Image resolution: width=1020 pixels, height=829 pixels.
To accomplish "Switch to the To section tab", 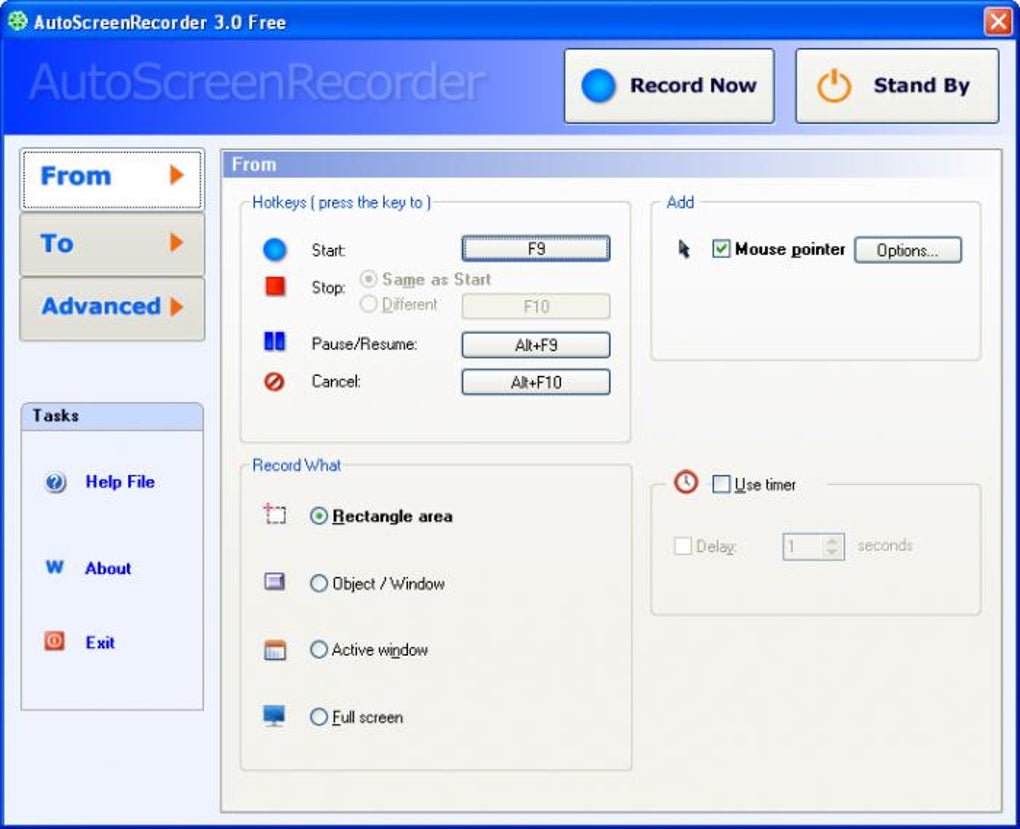I will coord(112,244).
